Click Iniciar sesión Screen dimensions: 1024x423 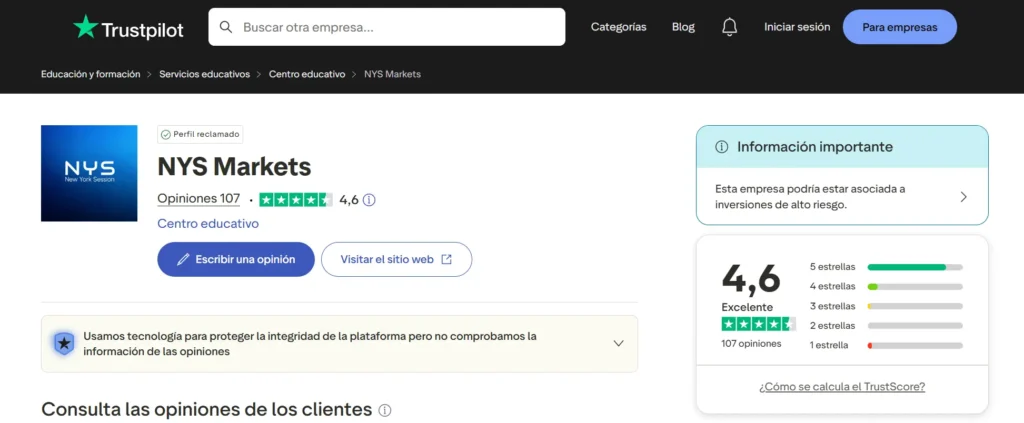coord(797,27)
